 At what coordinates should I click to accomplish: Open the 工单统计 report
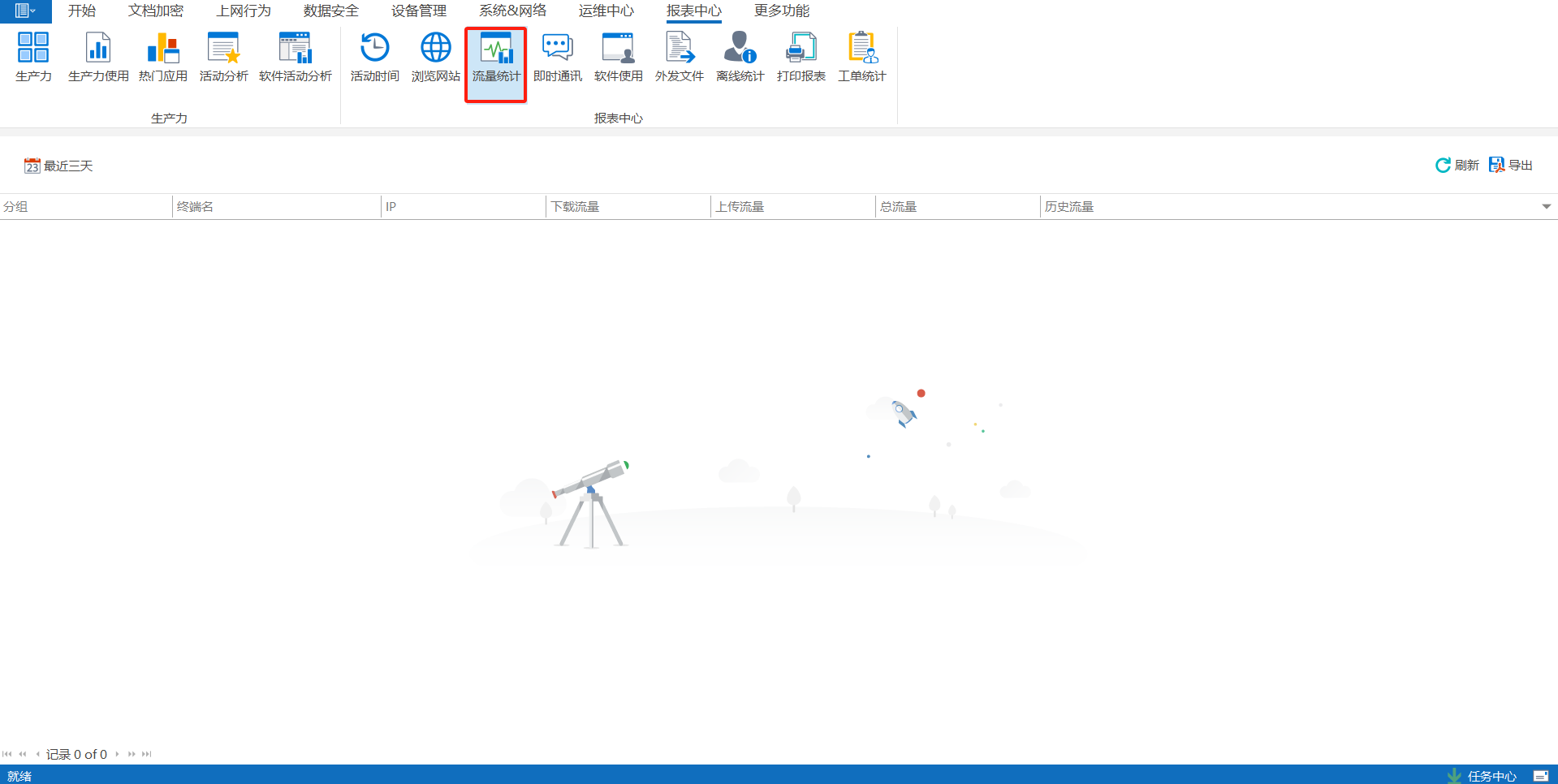(x=861, y=57)
